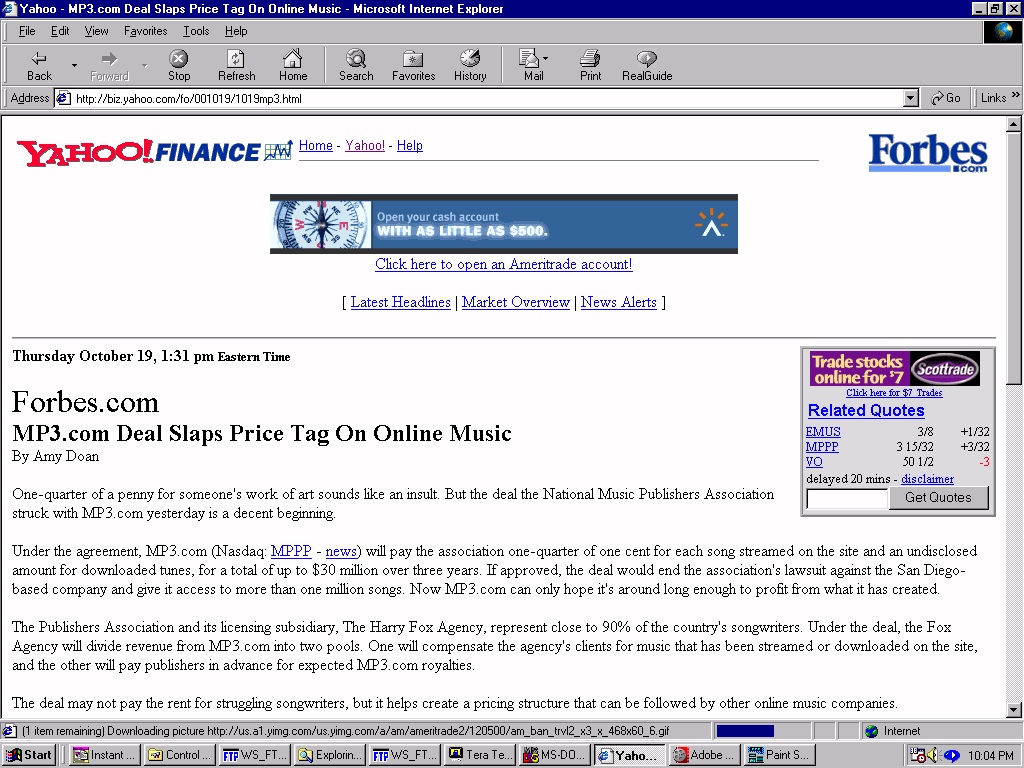Open the Market Overview link
The image size is (1024, 768).
[516, 302]
